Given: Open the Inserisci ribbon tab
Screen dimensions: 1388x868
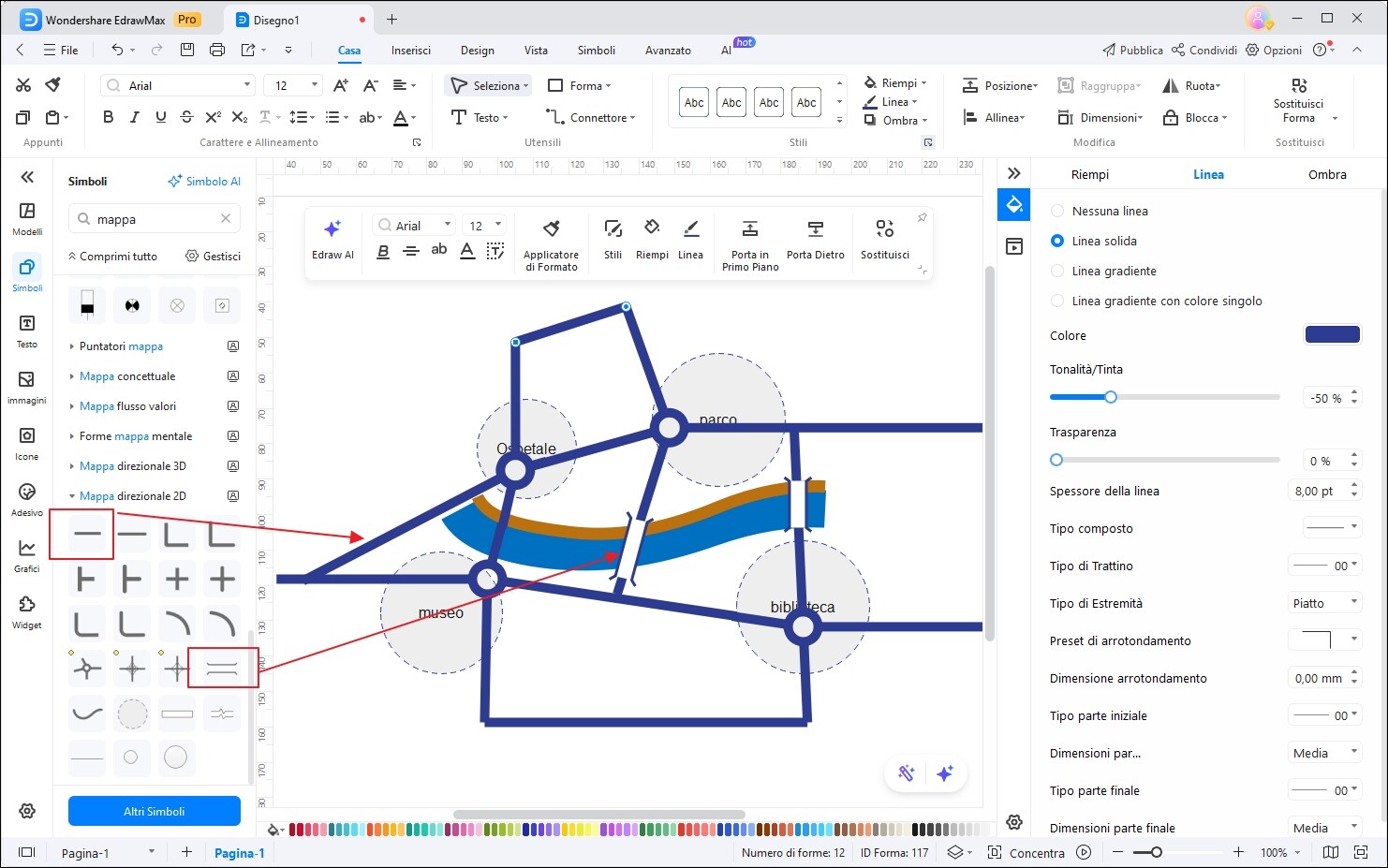Looking at the screenshot, I should tap(411, 51).
